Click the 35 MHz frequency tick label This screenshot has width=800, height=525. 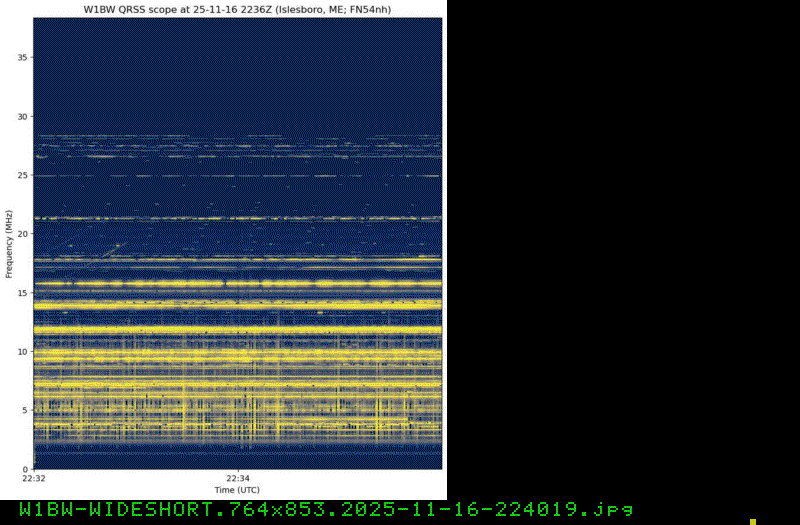click(21, 58)
